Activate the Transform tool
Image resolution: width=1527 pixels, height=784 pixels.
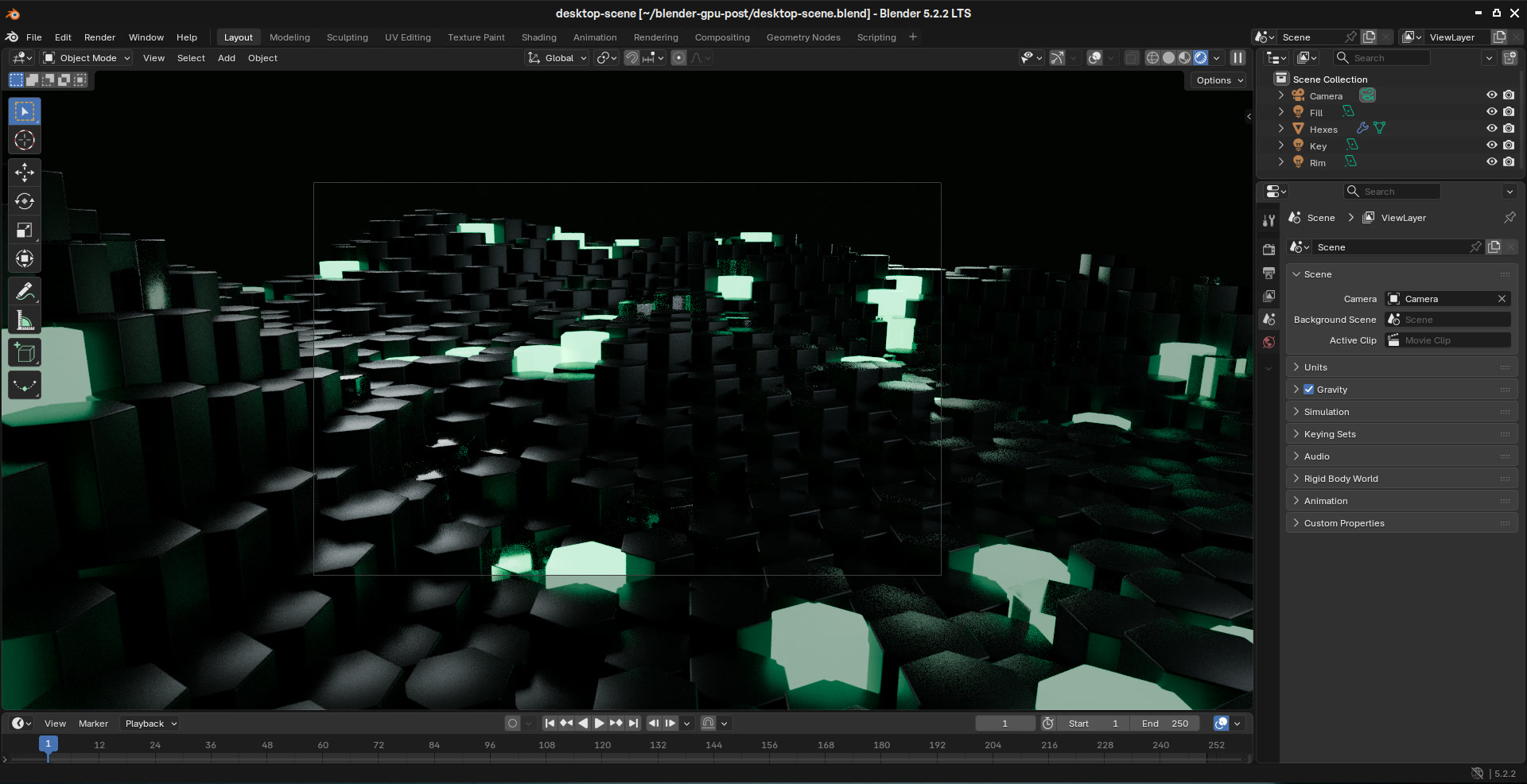click(x=25, y=258)
